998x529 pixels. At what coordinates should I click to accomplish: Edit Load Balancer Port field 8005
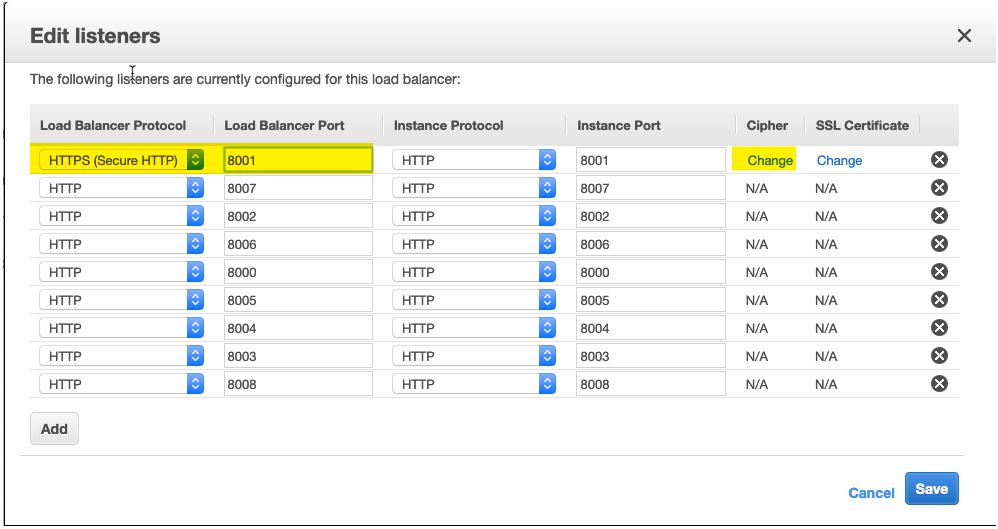tap(298, 300)
